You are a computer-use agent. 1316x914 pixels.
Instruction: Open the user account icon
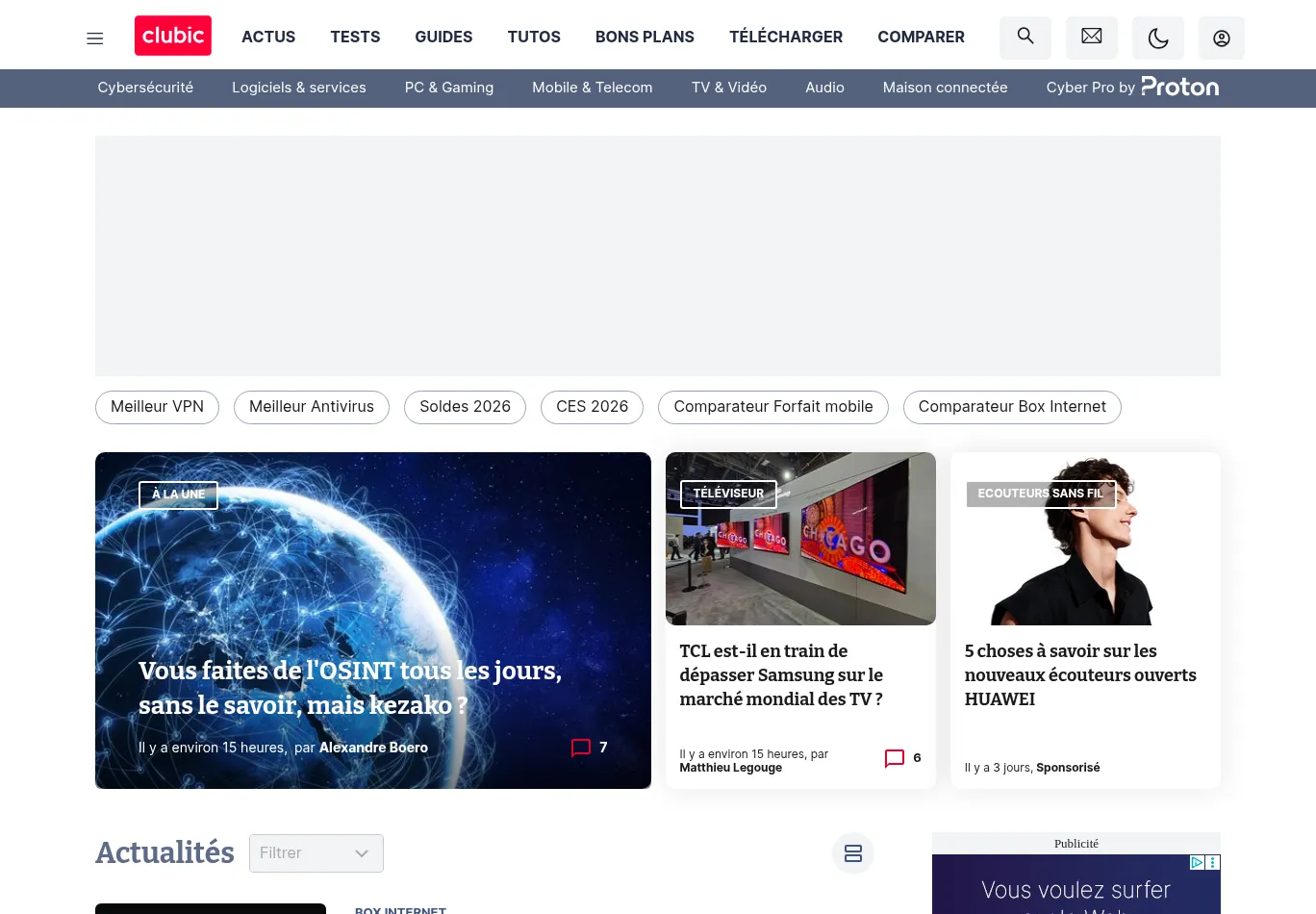1222,38
